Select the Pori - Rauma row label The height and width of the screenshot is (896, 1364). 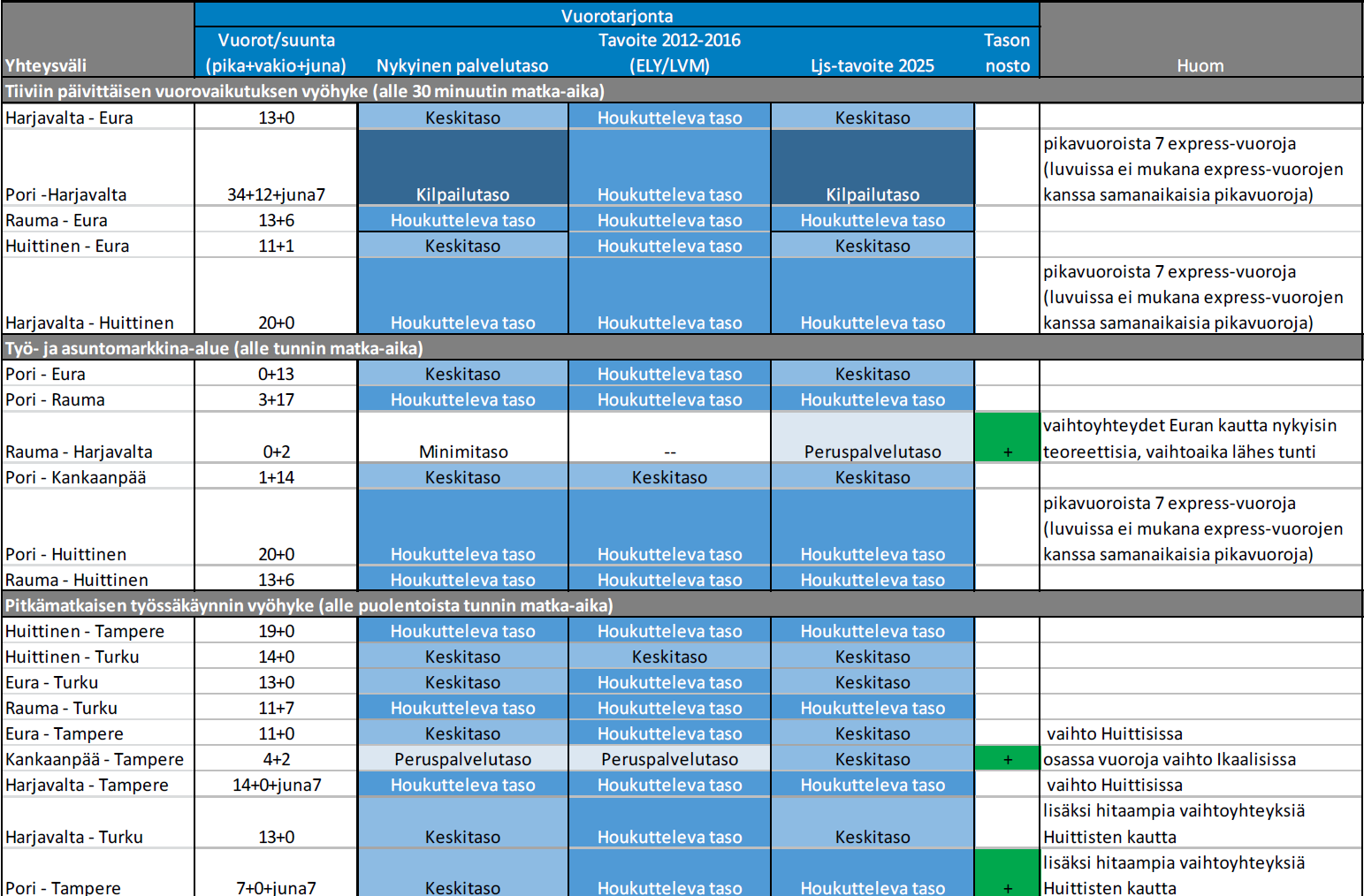[55, 399]
